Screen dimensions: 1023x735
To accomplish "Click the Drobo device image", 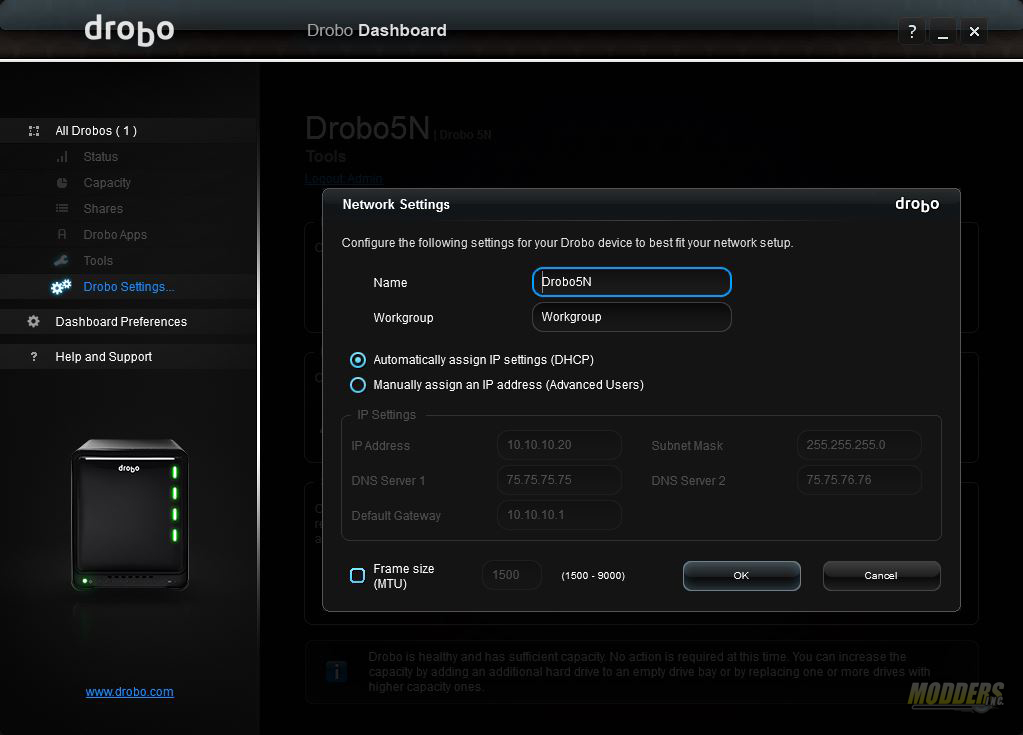I will click(130, 515).
